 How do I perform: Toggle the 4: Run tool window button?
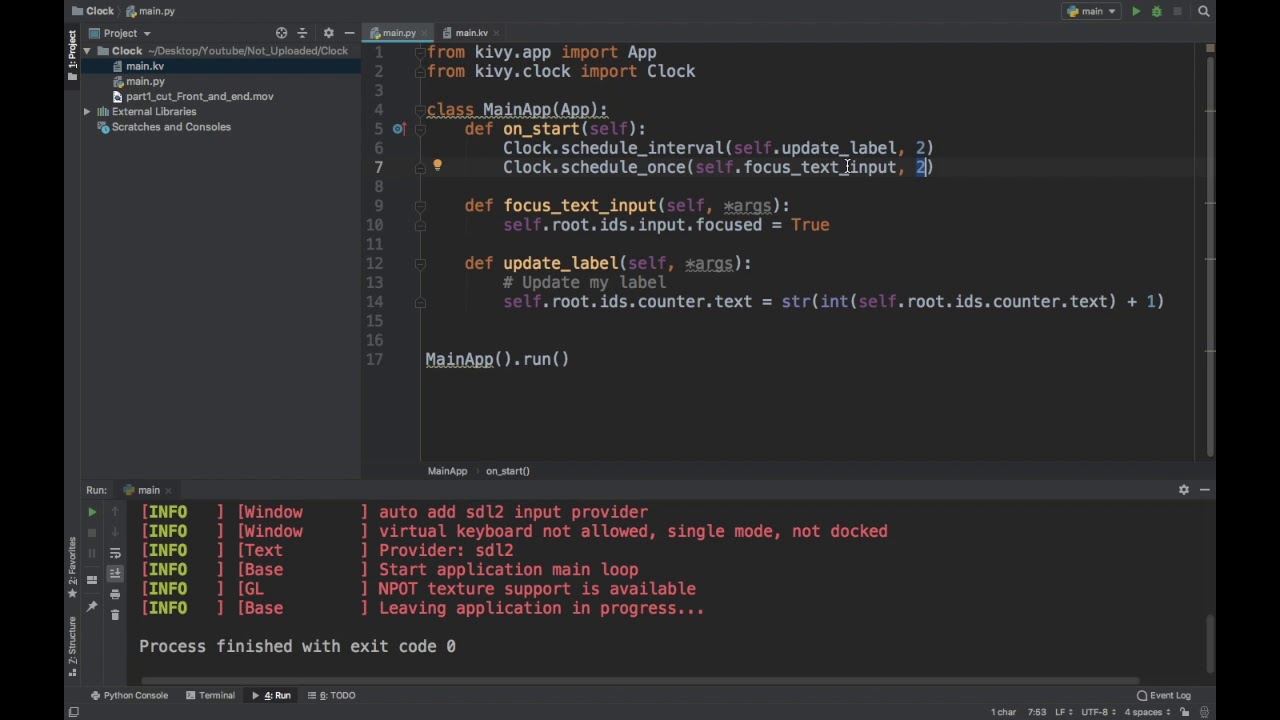[271, 695]
